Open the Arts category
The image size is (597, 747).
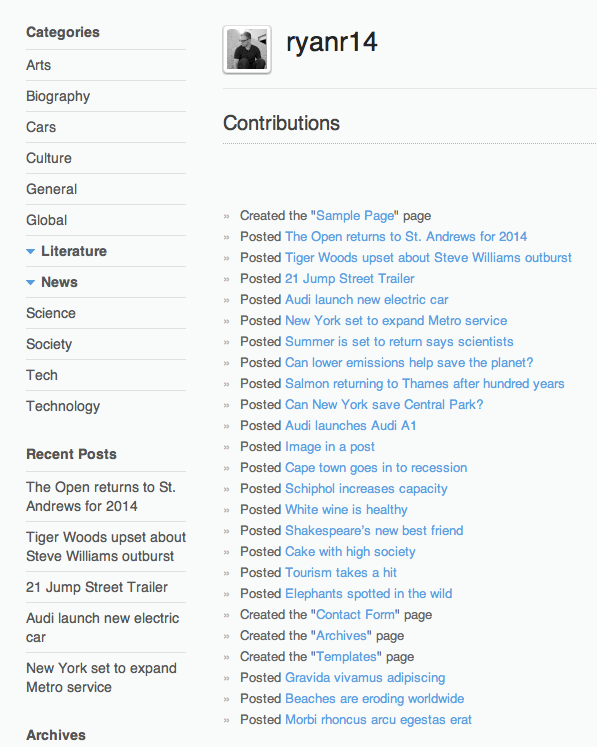coord(39,65)
